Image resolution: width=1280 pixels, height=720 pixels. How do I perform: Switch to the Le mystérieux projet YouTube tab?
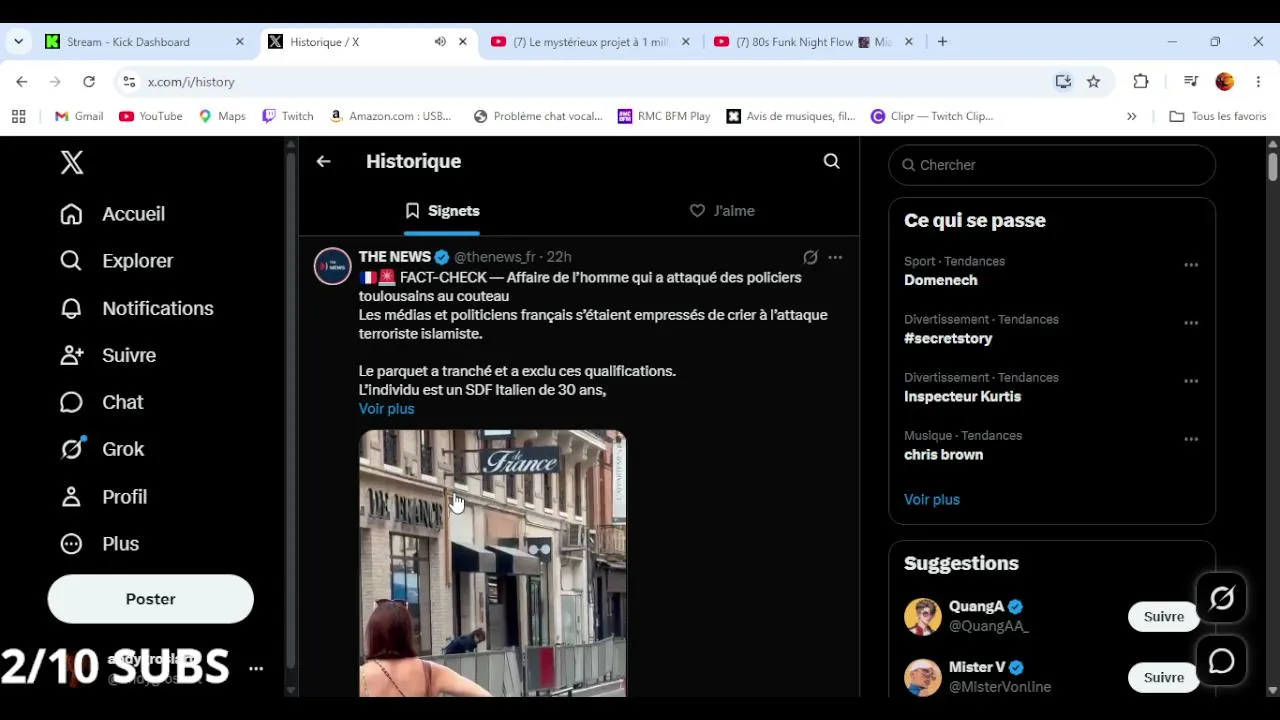pyautogui.click(x=590, y=42)
